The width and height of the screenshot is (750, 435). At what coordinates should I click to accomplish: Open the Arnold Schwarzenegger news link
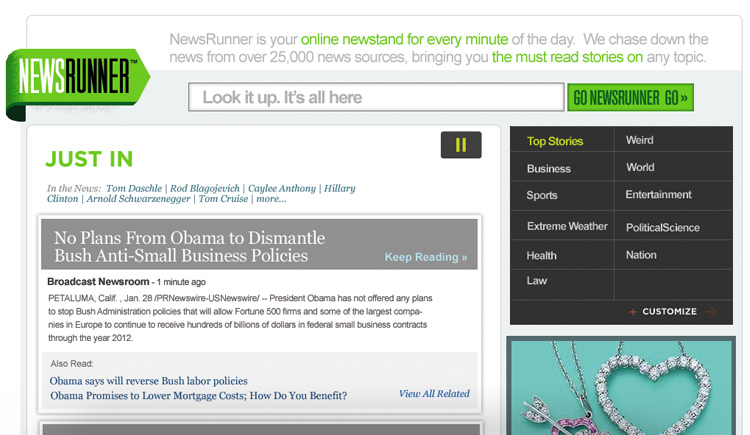(x=138, y=199)
